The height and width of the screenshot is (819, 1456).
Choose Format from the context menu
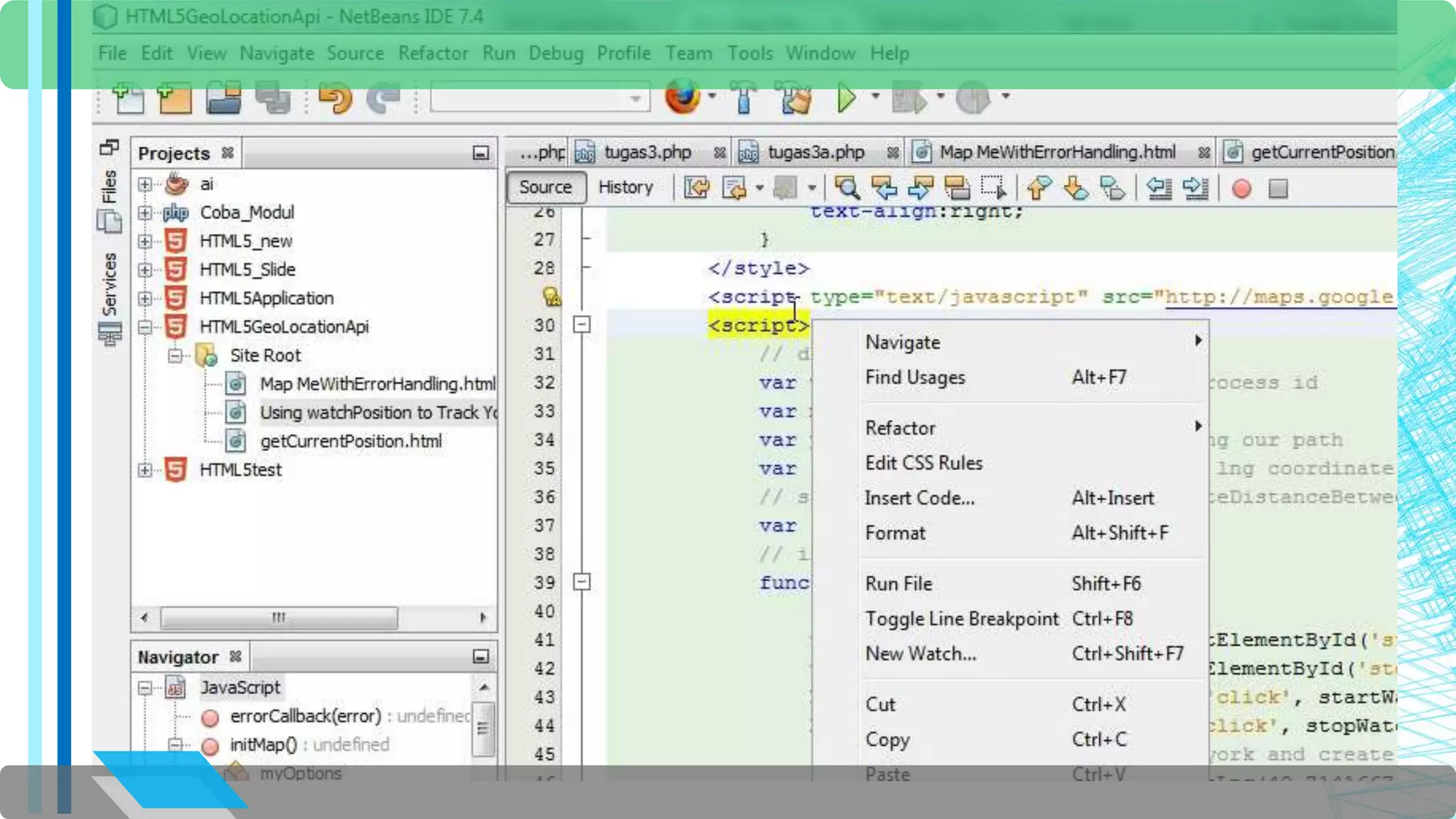(895, 533)
